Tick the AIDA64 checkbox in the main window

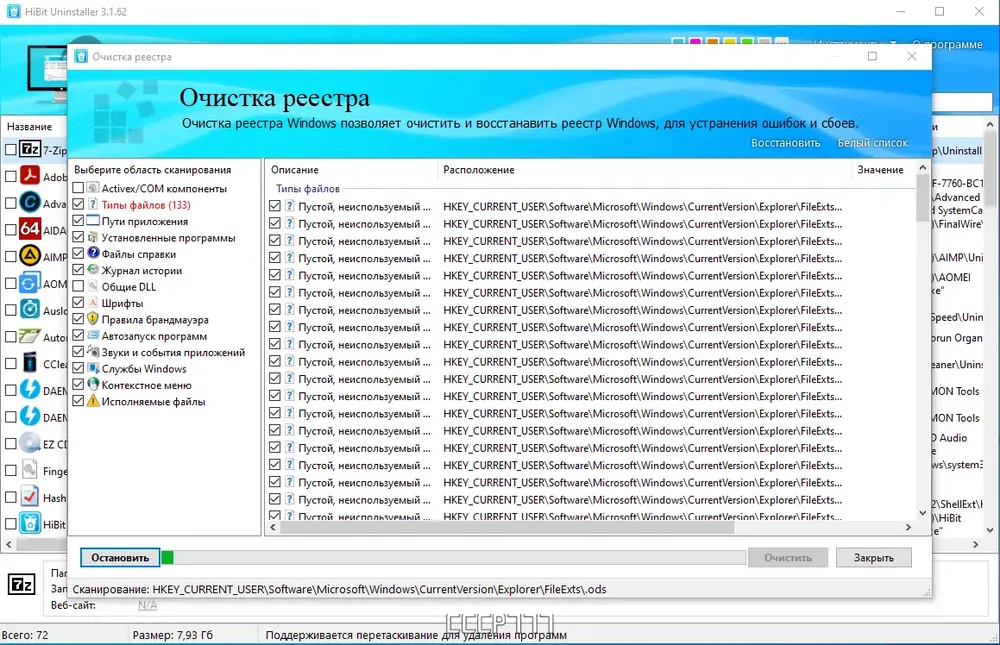[11, 230]
